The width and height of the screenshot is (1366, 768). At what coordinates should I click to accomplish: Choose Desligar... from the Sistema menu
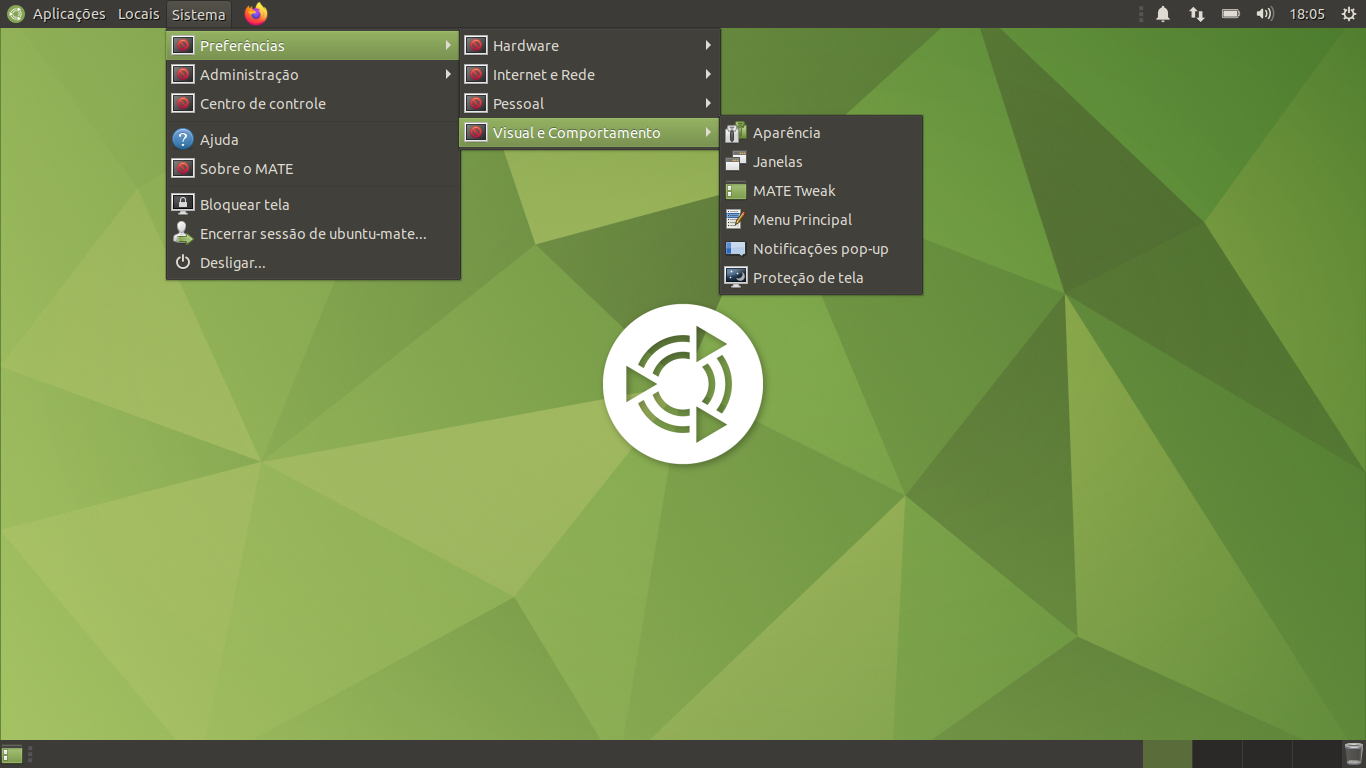(313, 263)
